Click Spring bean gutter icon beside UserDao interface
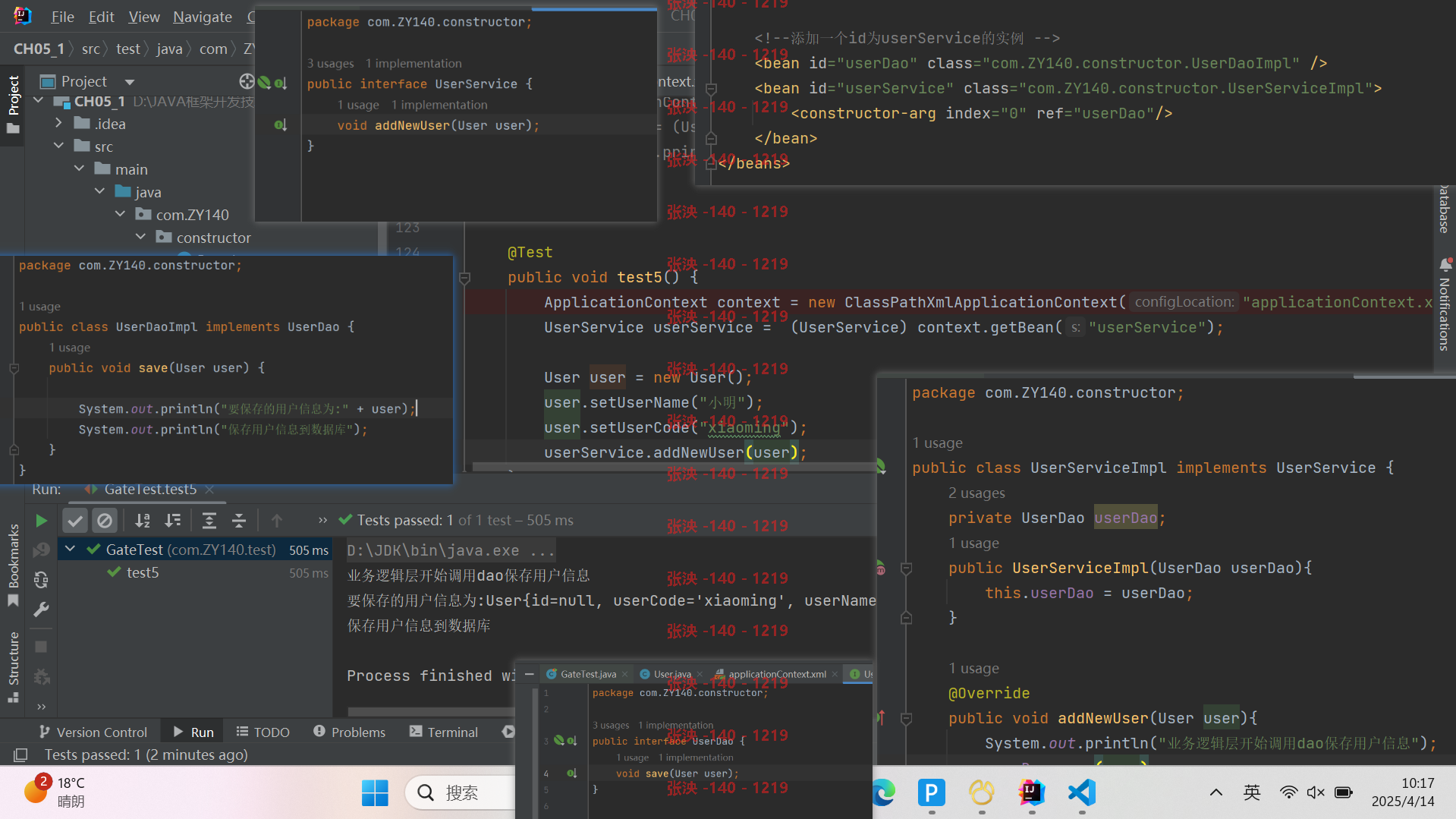The height and width of the screenshot is (819, 1456). (x=558, y=740)
